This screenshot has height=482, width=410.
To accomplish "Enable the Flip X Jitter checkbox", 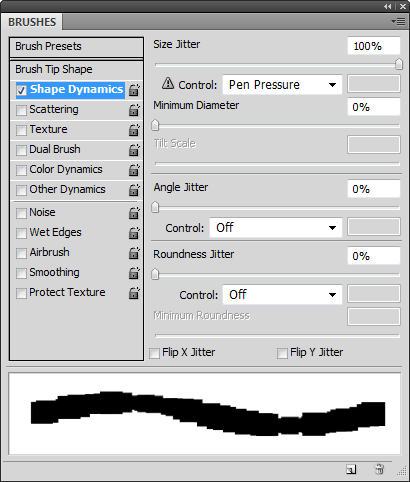I will (154, 353).
